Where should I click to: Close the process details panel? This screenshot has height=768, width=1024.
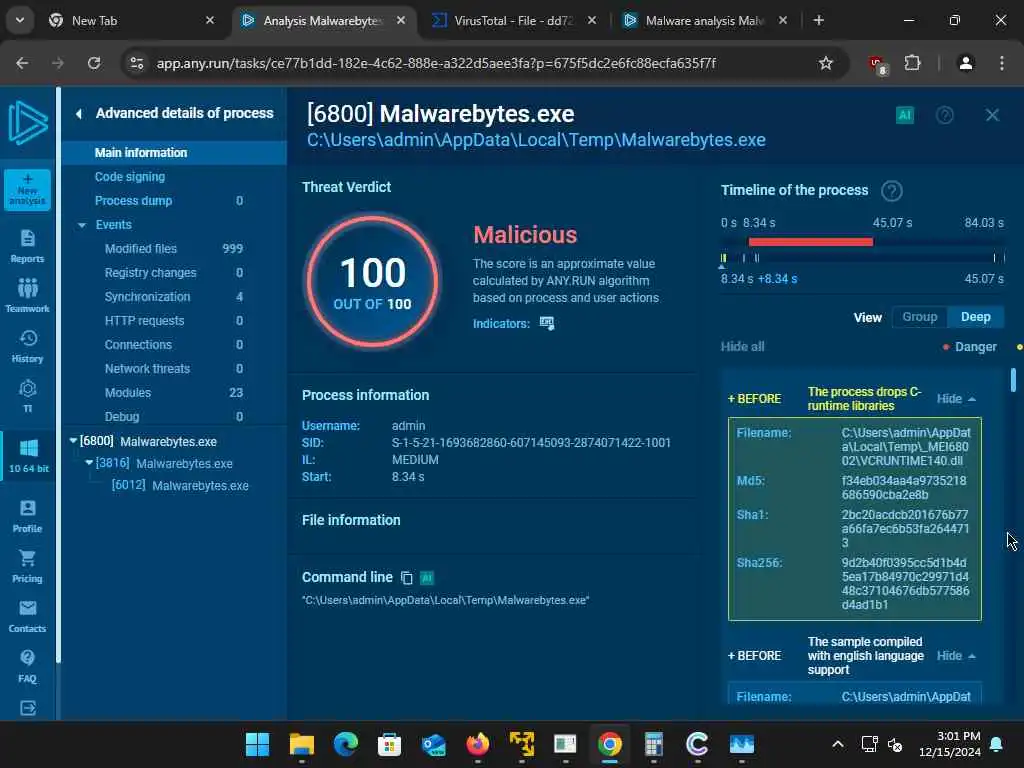(992, 116)
